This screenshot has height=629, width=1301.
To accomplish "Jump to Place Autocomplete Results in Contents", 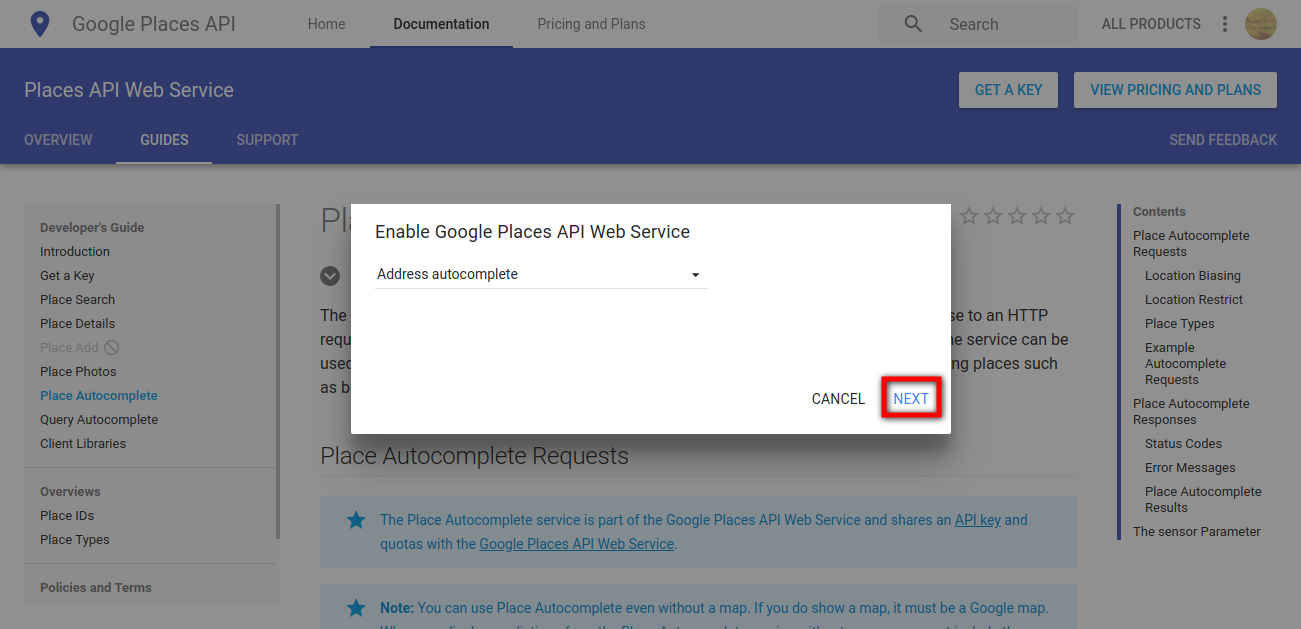I will pyautogui.click(x=1203, y=500).
